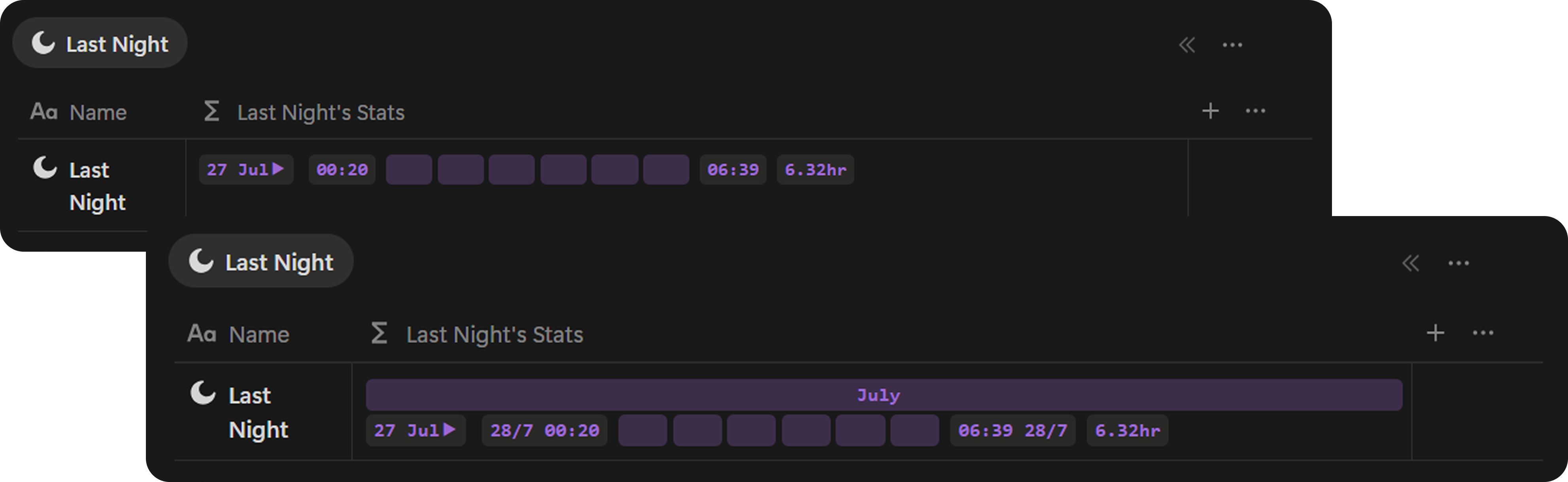The height and width of the screenshot is (482, 1568).
Task: Add a property with upper panel plus icon
Action: coord(1210,111)
